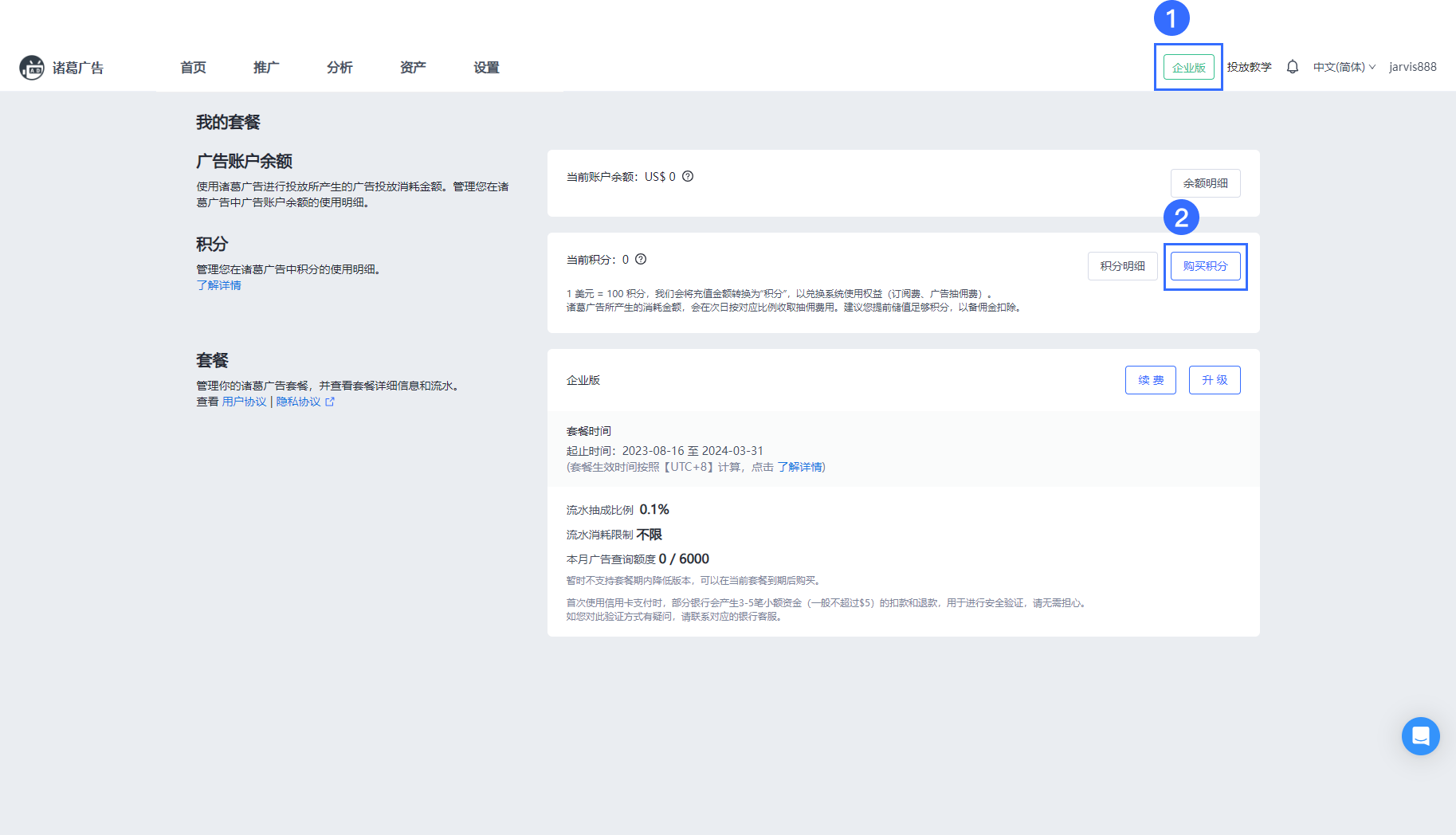Open notifications via the bell icon
Screen dimensions: 1456x835
[1292, 67]
